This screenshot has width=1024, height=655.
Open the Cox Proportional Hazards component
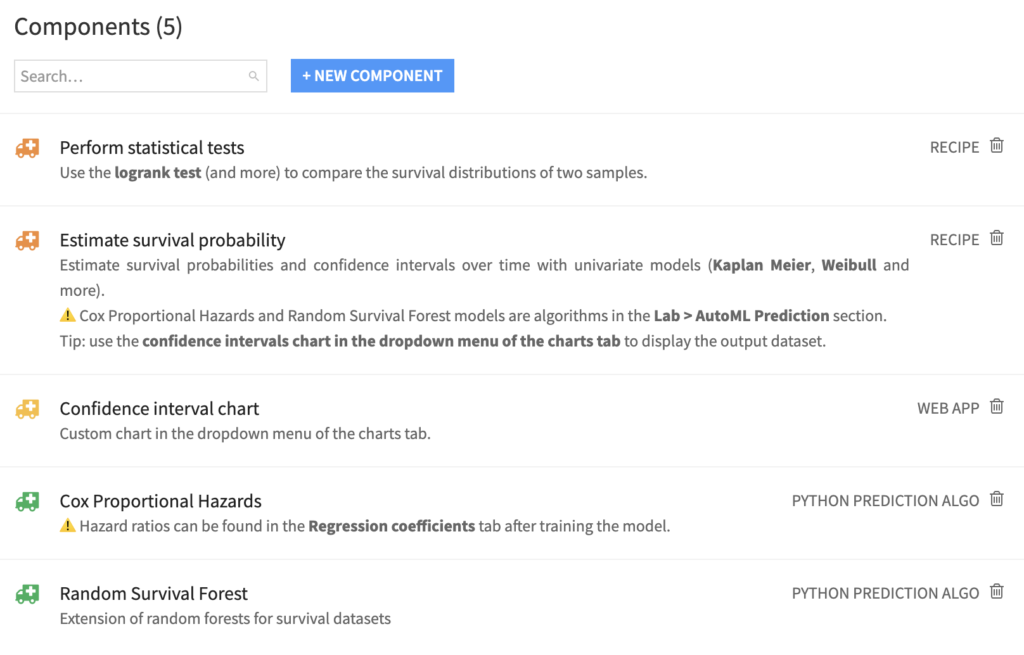click(x=160, y=500)
